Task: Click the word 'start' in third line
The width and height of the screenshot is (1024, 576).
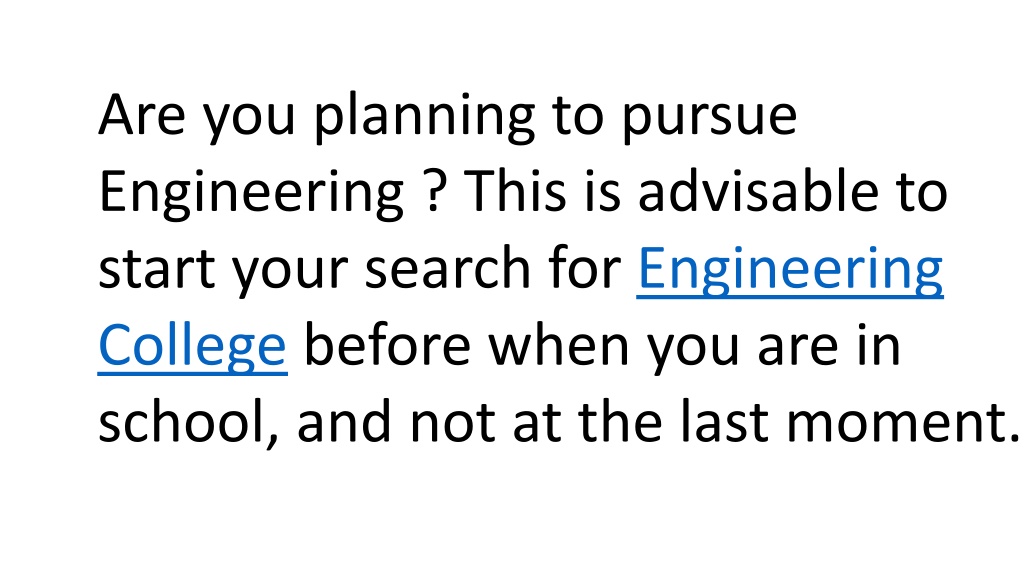Action: [157, 269]
